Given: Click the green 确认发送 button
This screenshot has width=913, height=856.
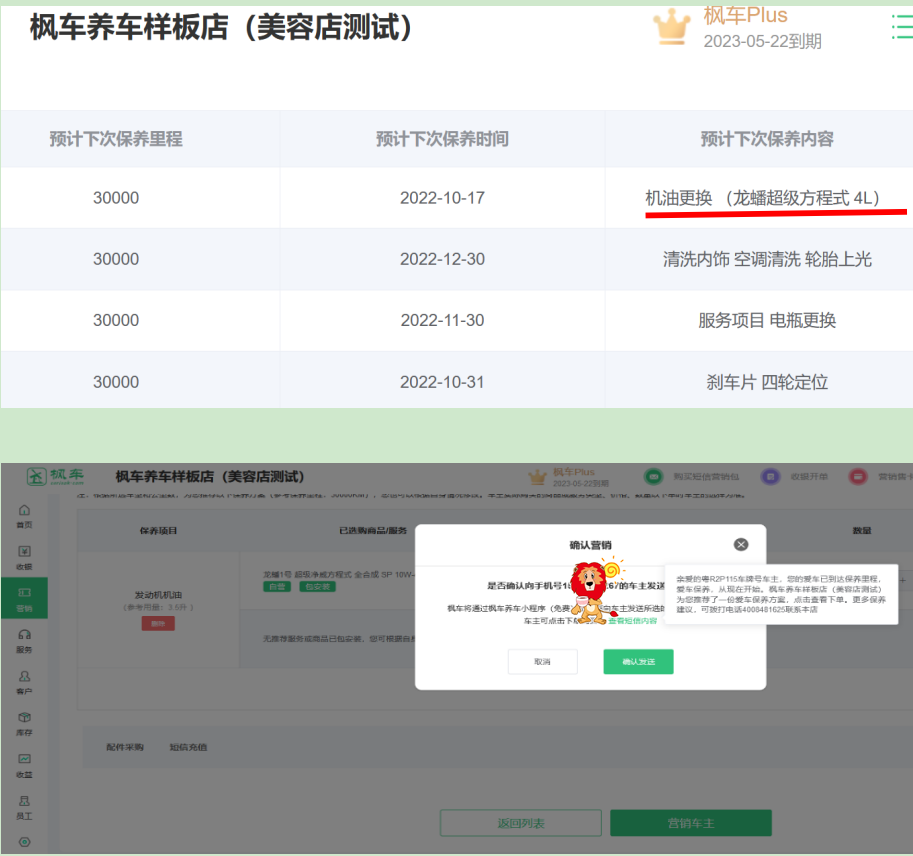Looking at the screenshot, I should pos(638,662).
